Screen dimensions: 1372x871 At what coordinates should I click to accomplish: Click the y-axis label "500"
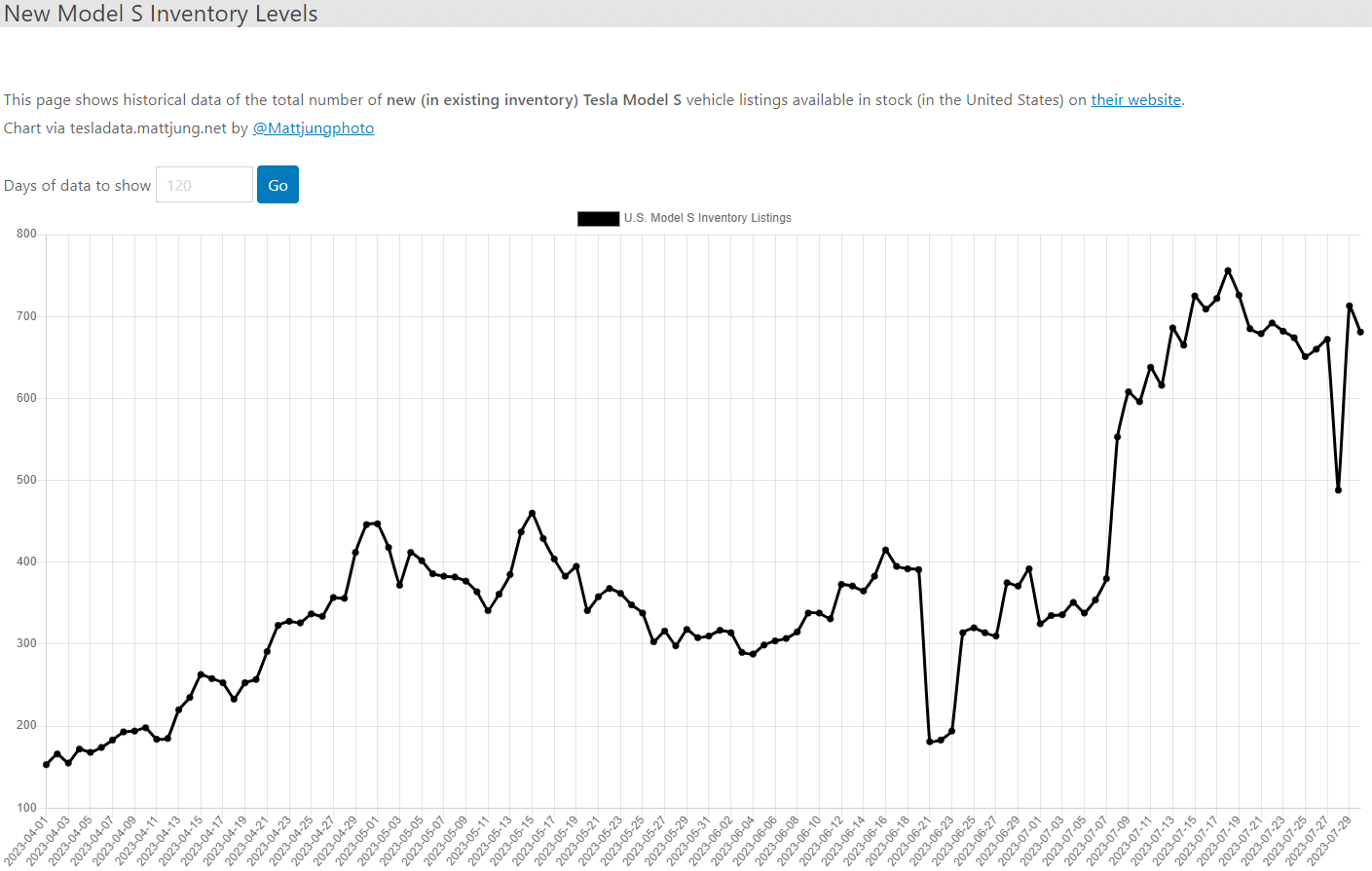[x=26, y=479]
